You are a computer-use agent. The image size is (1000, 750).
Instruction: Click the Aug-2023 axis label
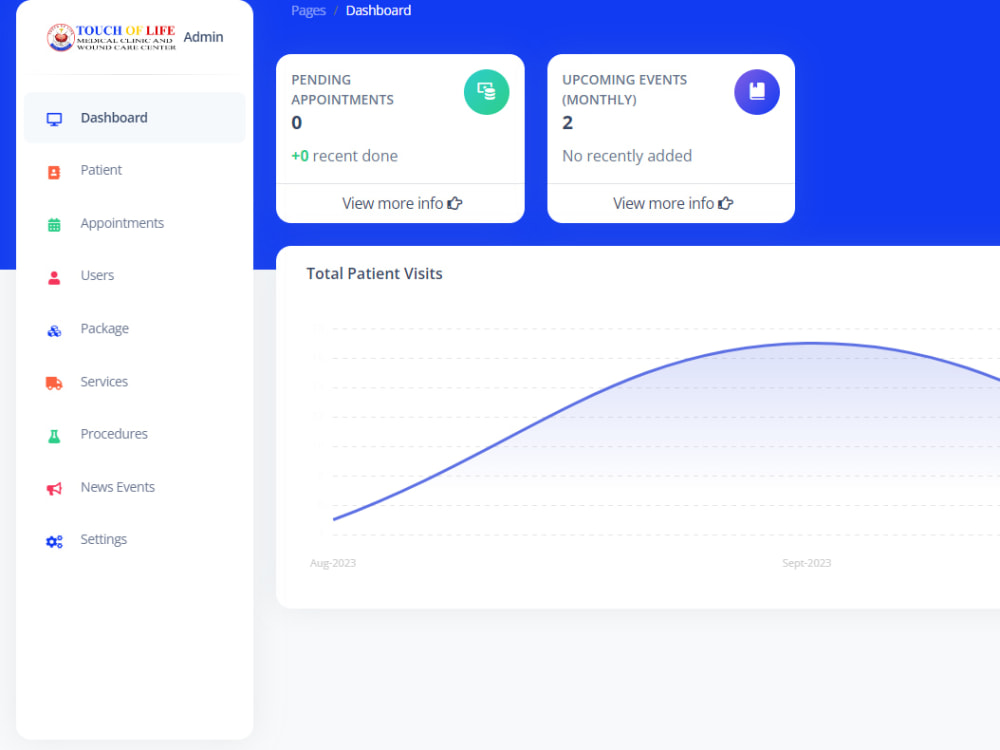tap(333, 563)
